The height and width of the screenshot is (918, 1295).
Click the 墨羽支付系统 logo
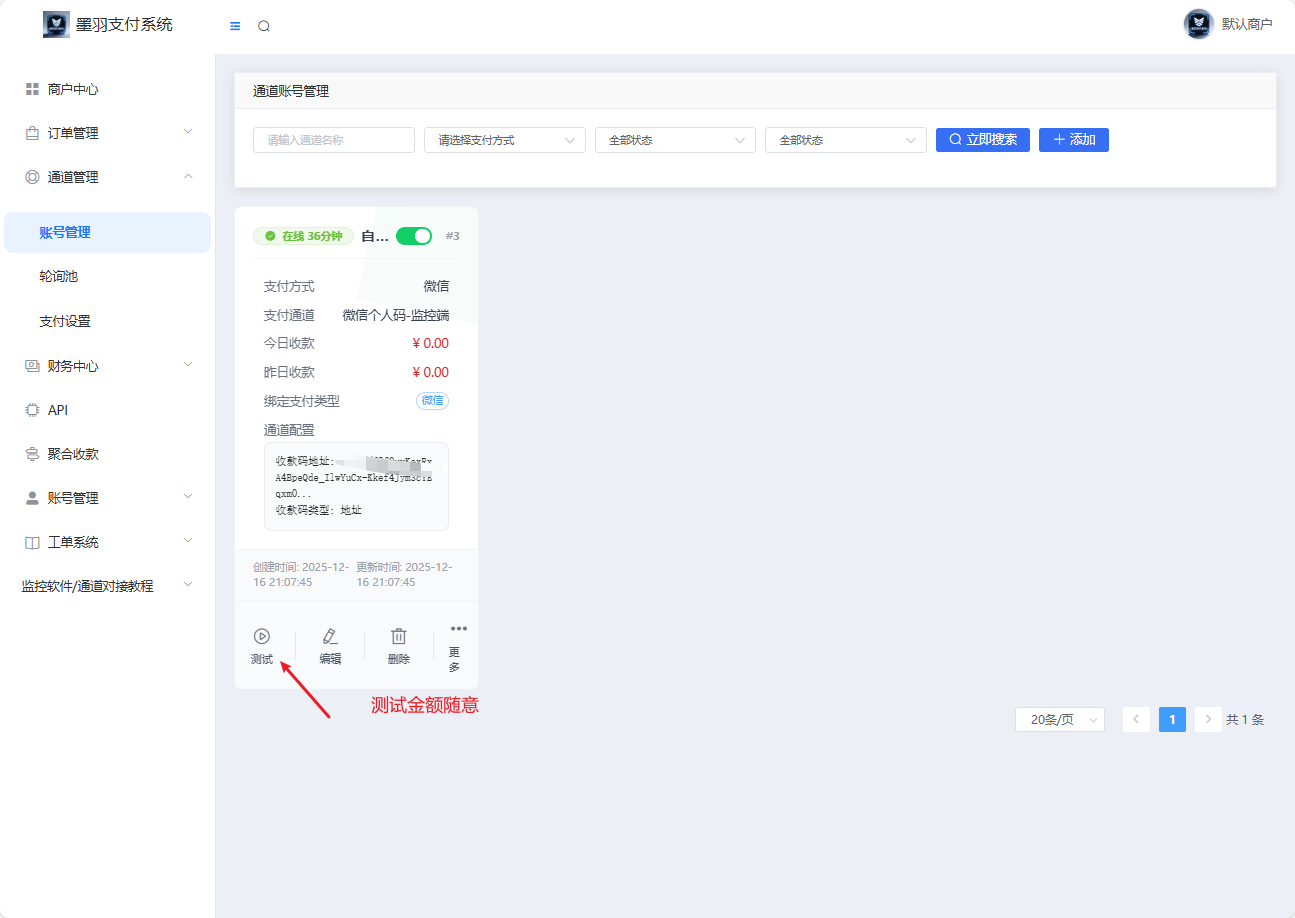point(57,24)
